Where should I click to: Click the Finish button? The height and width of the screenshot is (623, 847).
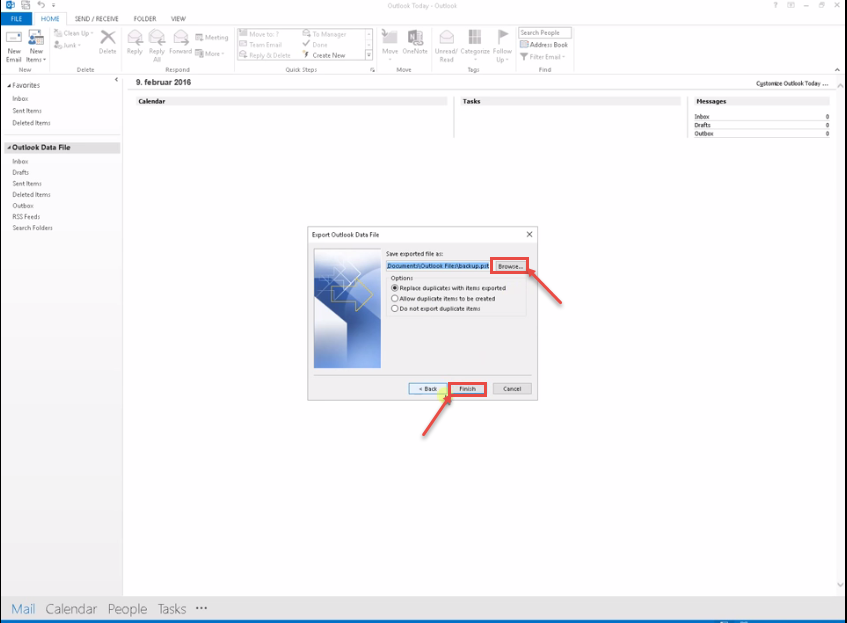coord(468,389)
